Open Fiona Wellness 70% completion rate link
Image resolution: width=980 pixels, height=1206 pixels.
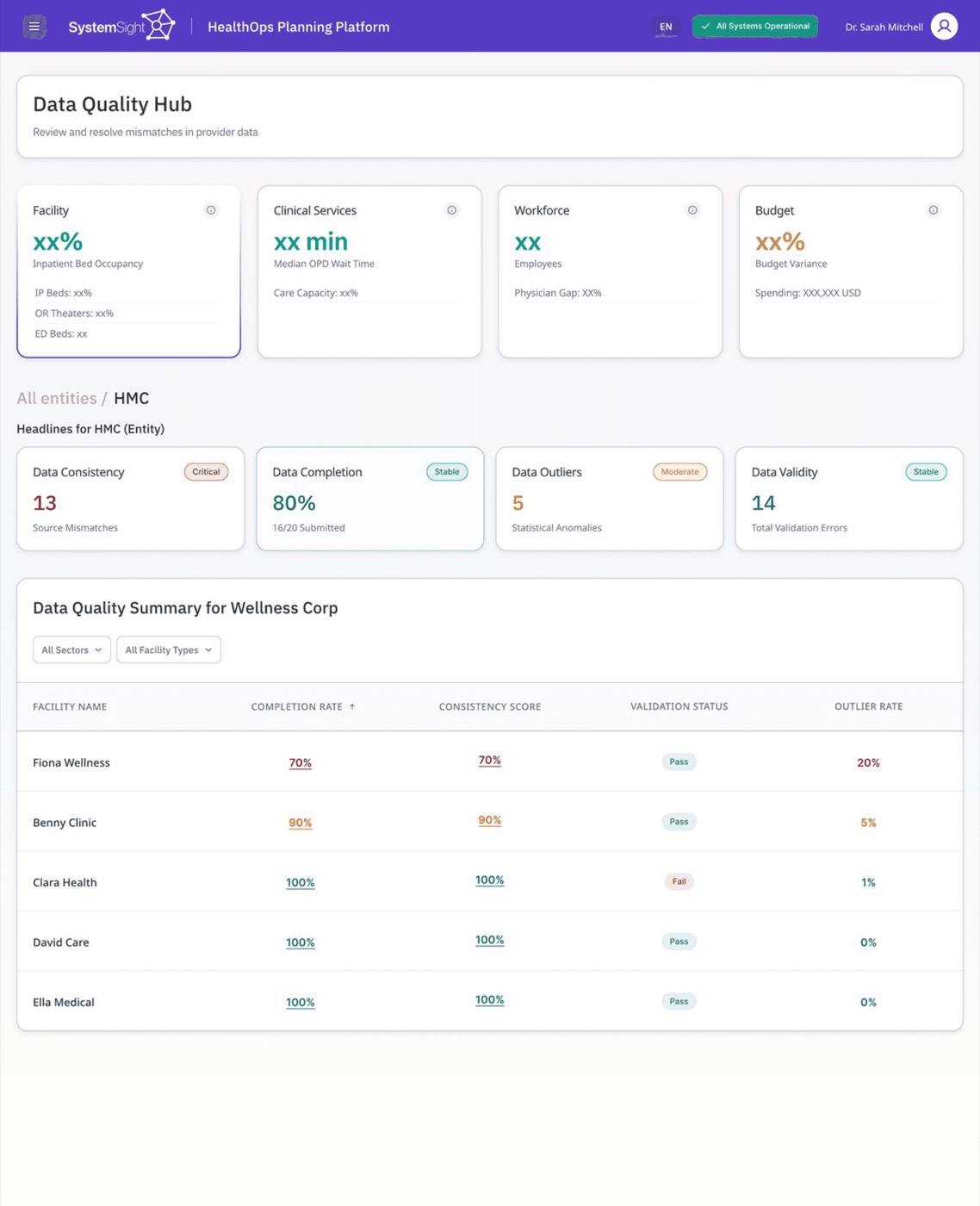pyautogui.click(x=301, y=762)
